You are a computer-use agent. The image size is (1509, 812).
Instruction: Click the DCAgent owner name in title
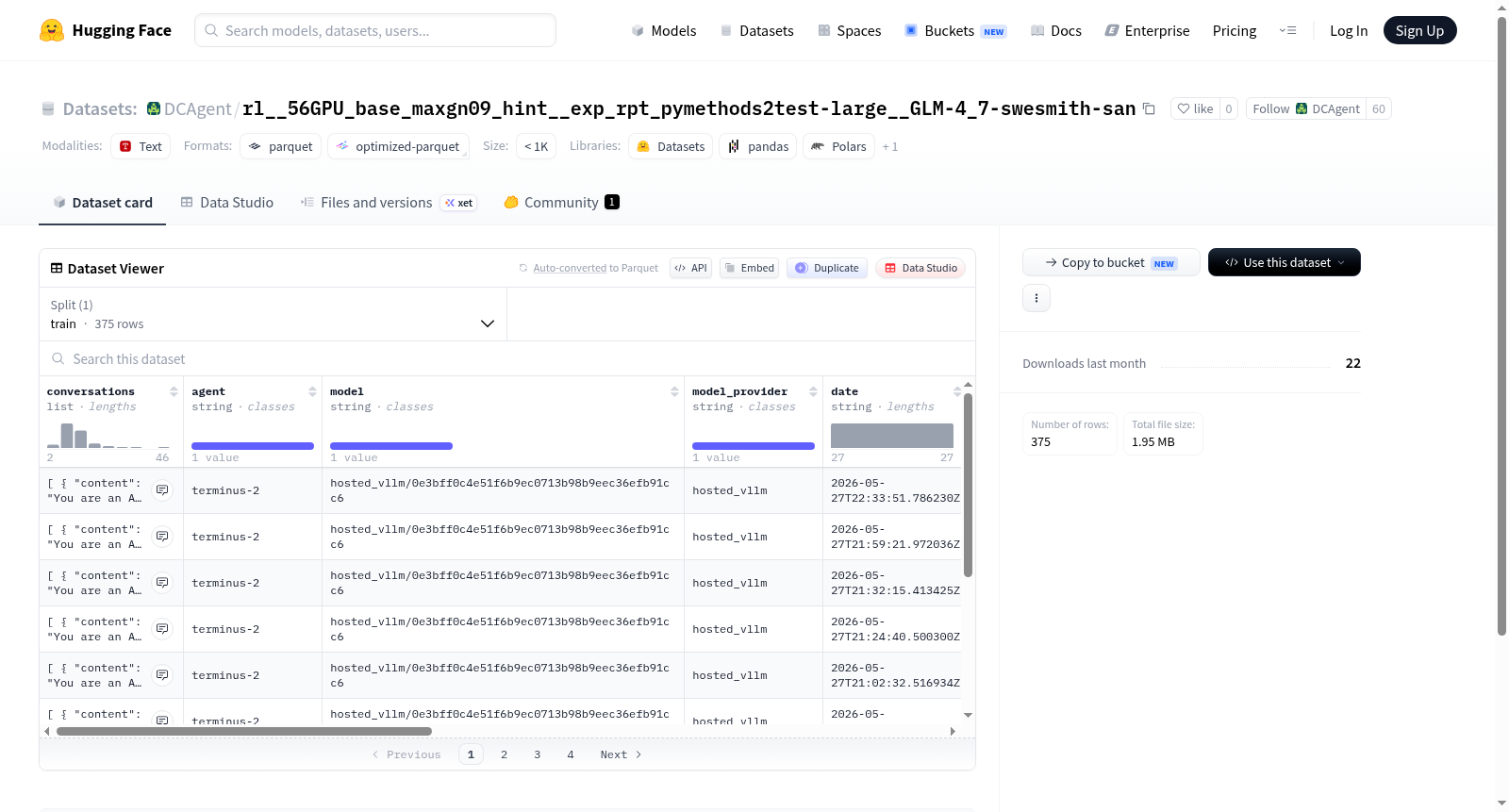coord(197,108)
